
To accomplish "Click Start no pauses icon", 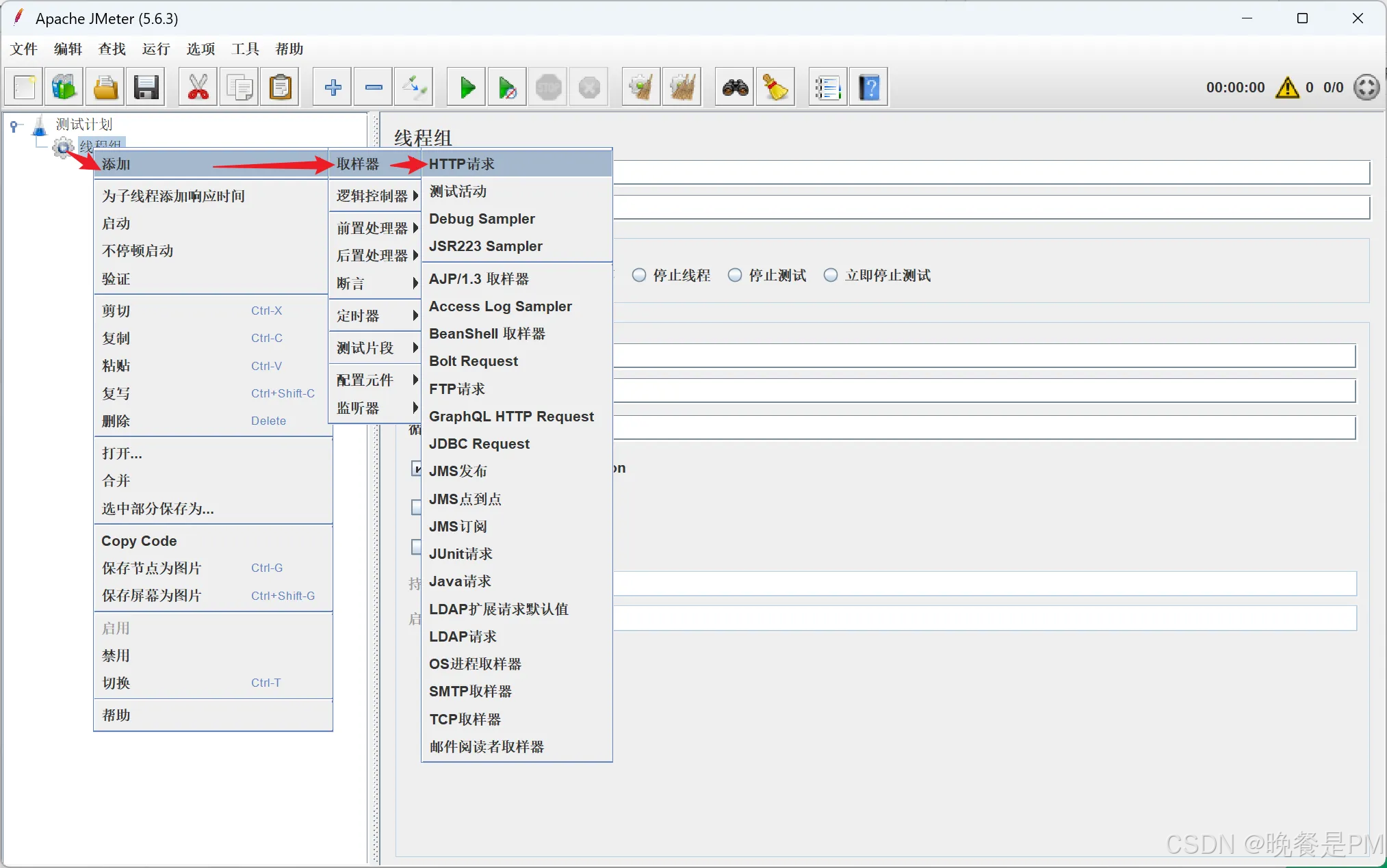I will pyautogui.click(x=508, y=87).
